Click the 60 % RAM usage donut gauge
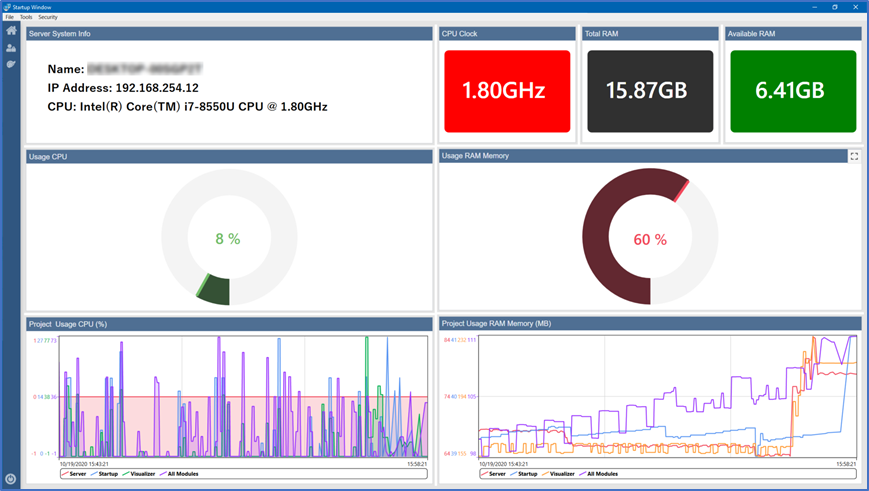This screenshot has width=869, height=491. (649, 239)
